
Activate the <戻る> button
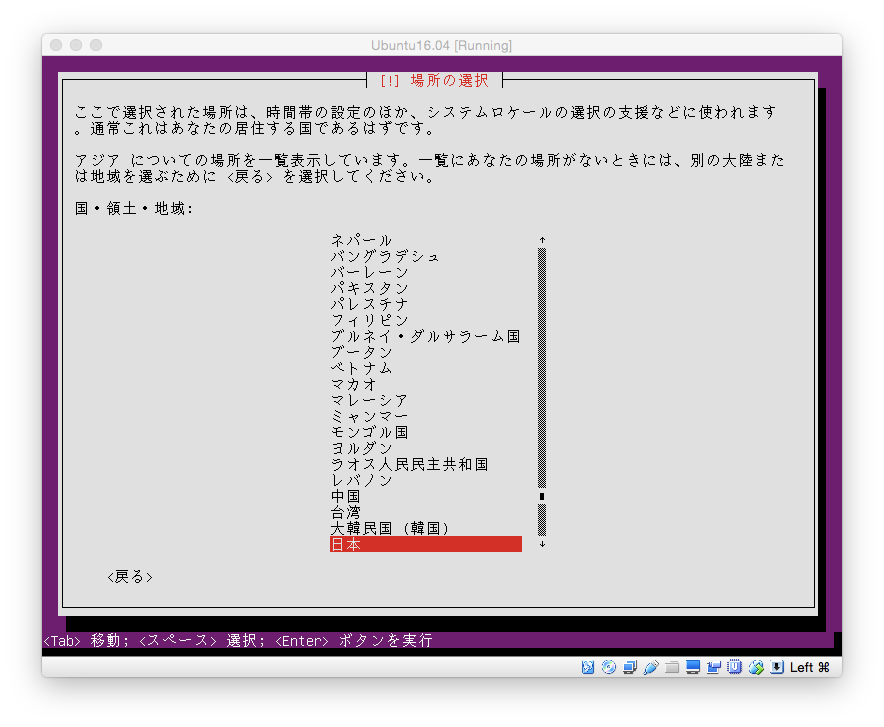point(128,577)
